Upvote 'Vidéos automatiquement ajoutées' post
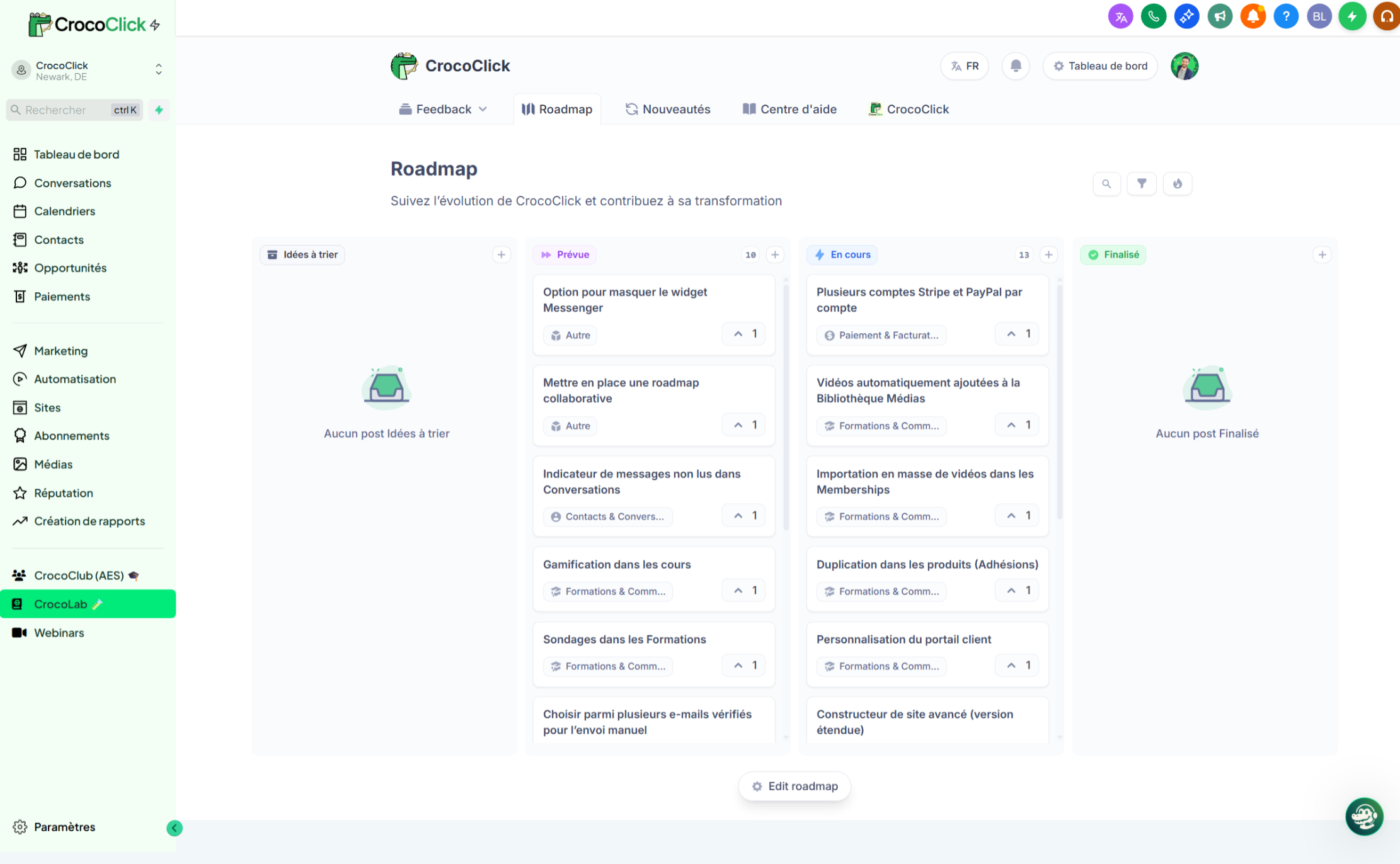Image resolution: width=1400 pixels, height=864 pixels. [1018, 425]
